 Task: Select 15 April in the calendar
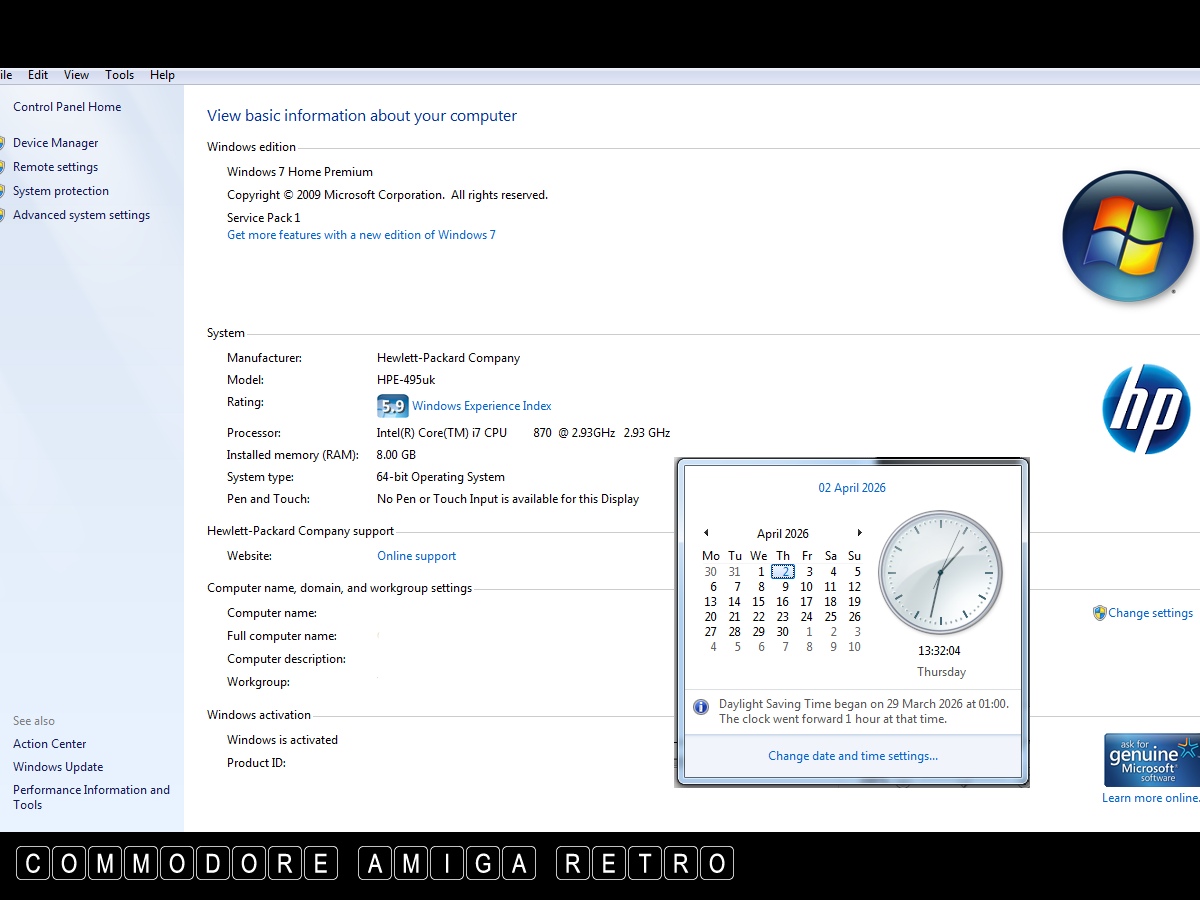click(758, 602)
